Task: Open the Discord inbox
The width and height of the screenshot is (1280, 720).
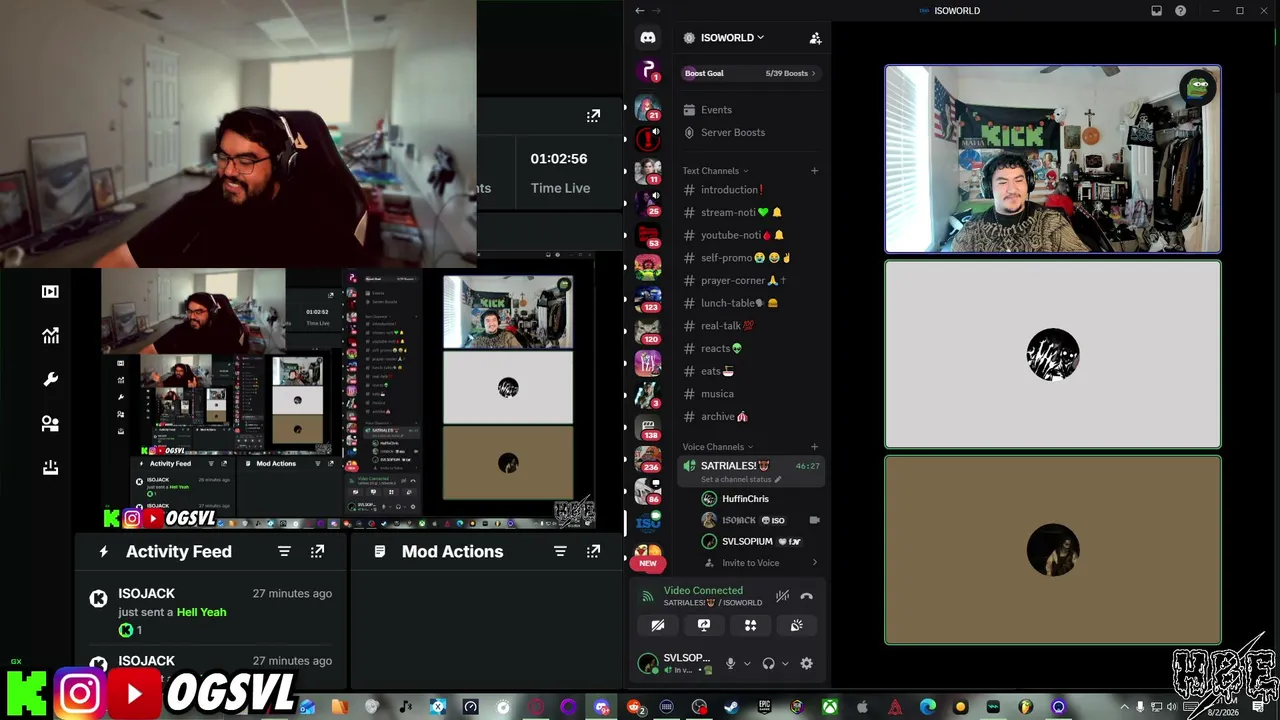Action: coord(1157,11)
